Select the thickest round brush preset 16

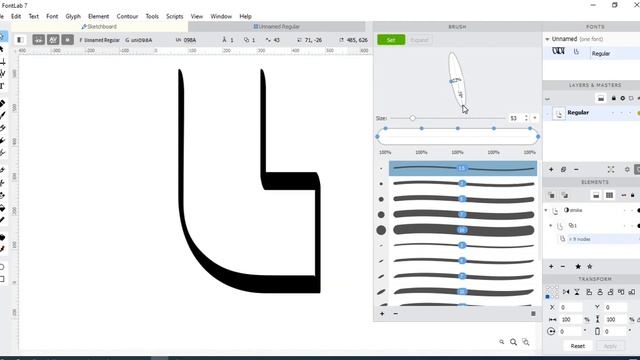pyautogui.click(x=463, y=230)
